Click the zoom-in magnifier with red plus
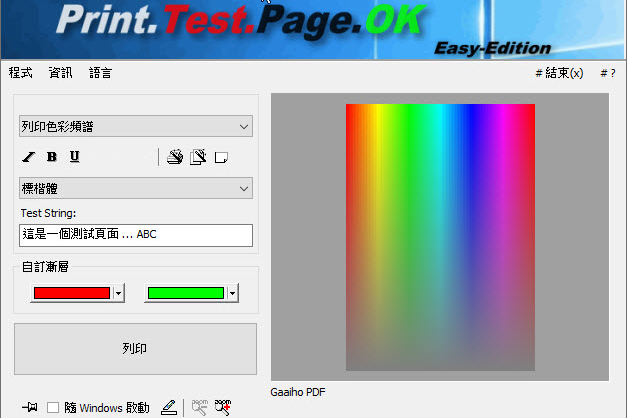 pyautogui.click(x=223, y=408)
